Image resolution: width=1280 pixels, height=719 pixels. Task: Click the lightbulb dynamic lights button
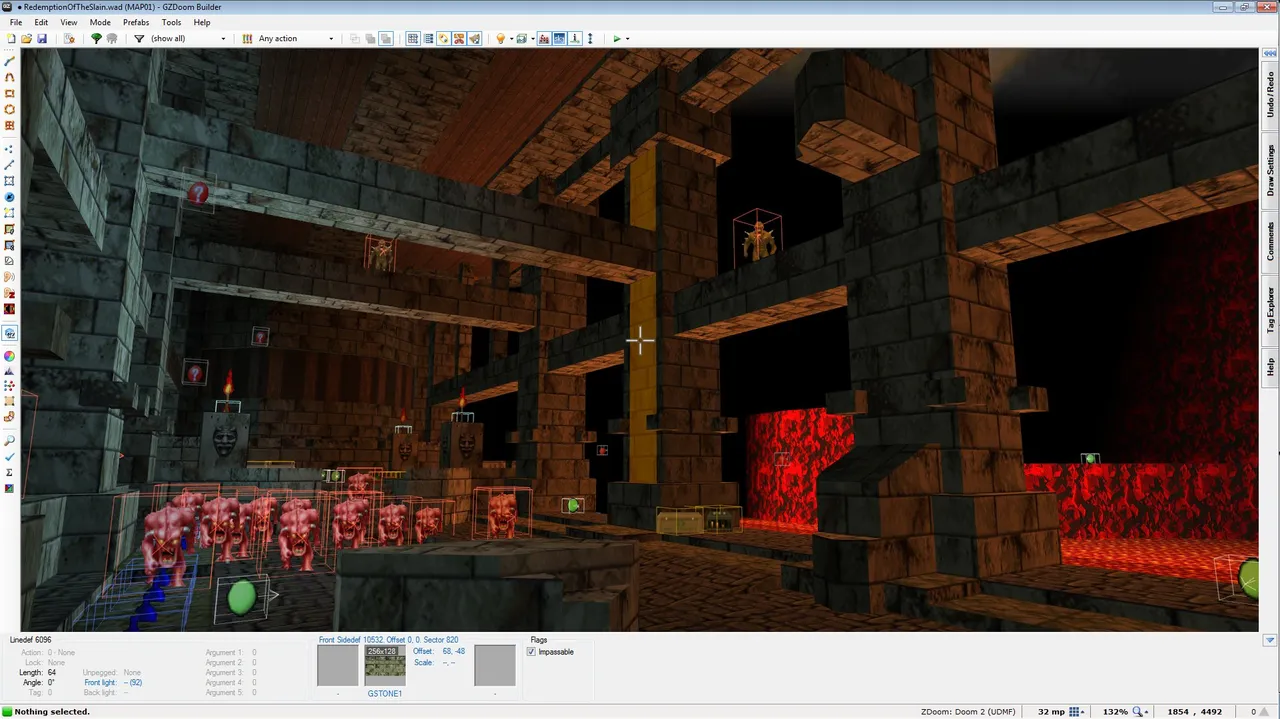tap(499, 39)
